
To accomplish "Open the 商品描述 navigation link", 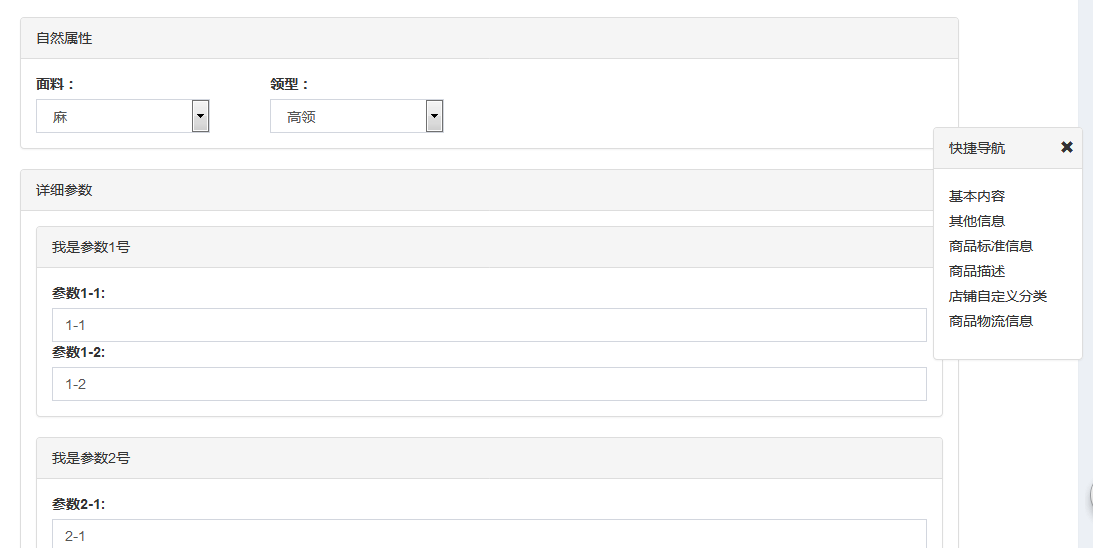I will [x=977, y=271].
